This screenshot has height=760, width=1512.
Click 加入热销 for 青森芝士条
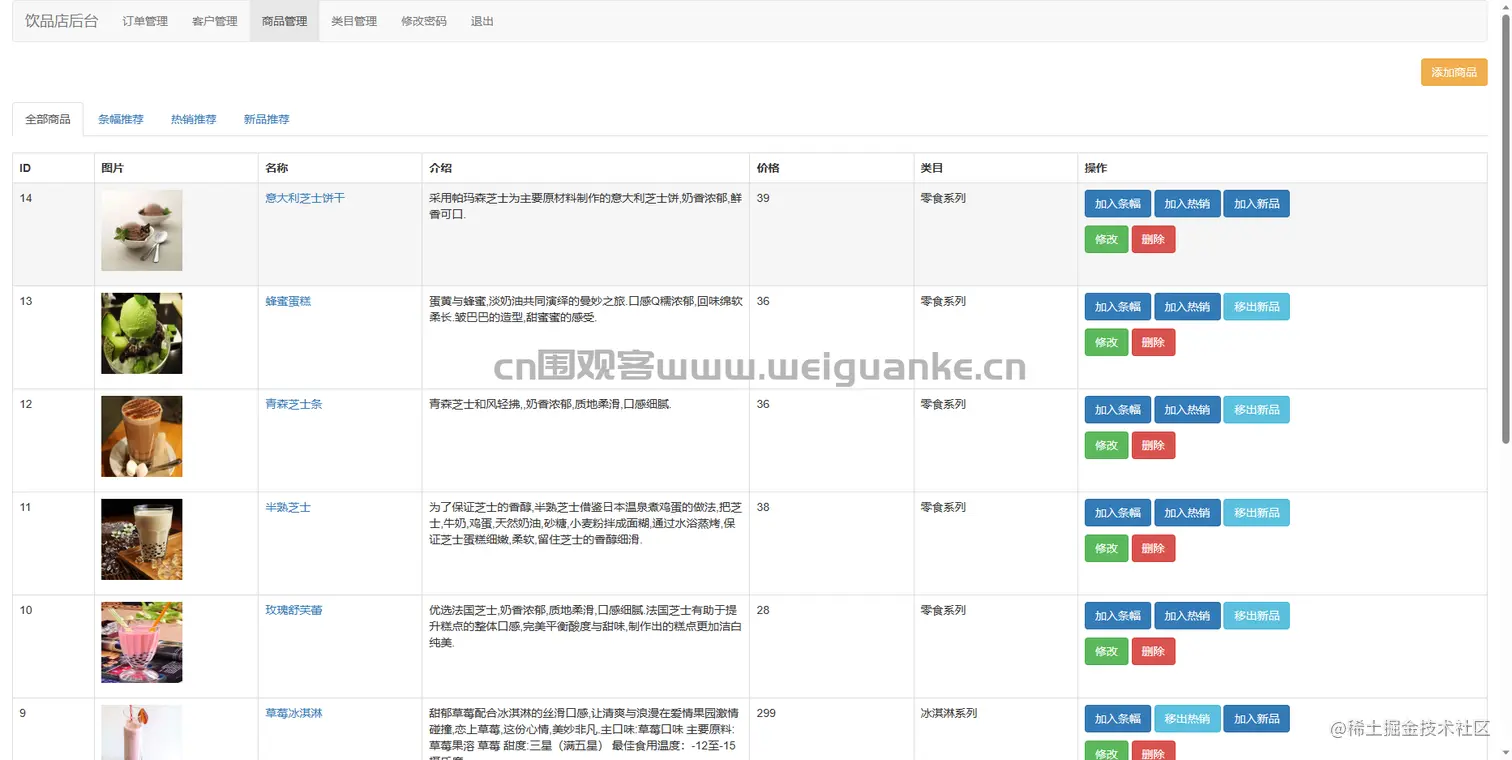tap(1187, 410)
